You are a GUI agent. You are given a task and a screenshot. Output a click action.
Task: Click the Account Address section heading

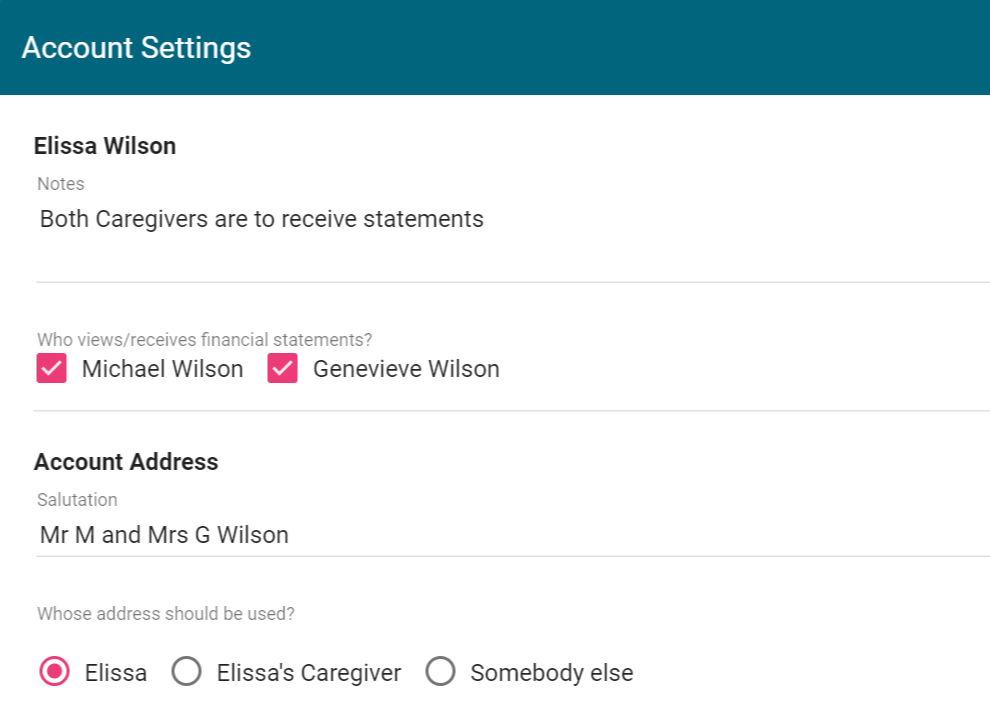coord(126,462)
